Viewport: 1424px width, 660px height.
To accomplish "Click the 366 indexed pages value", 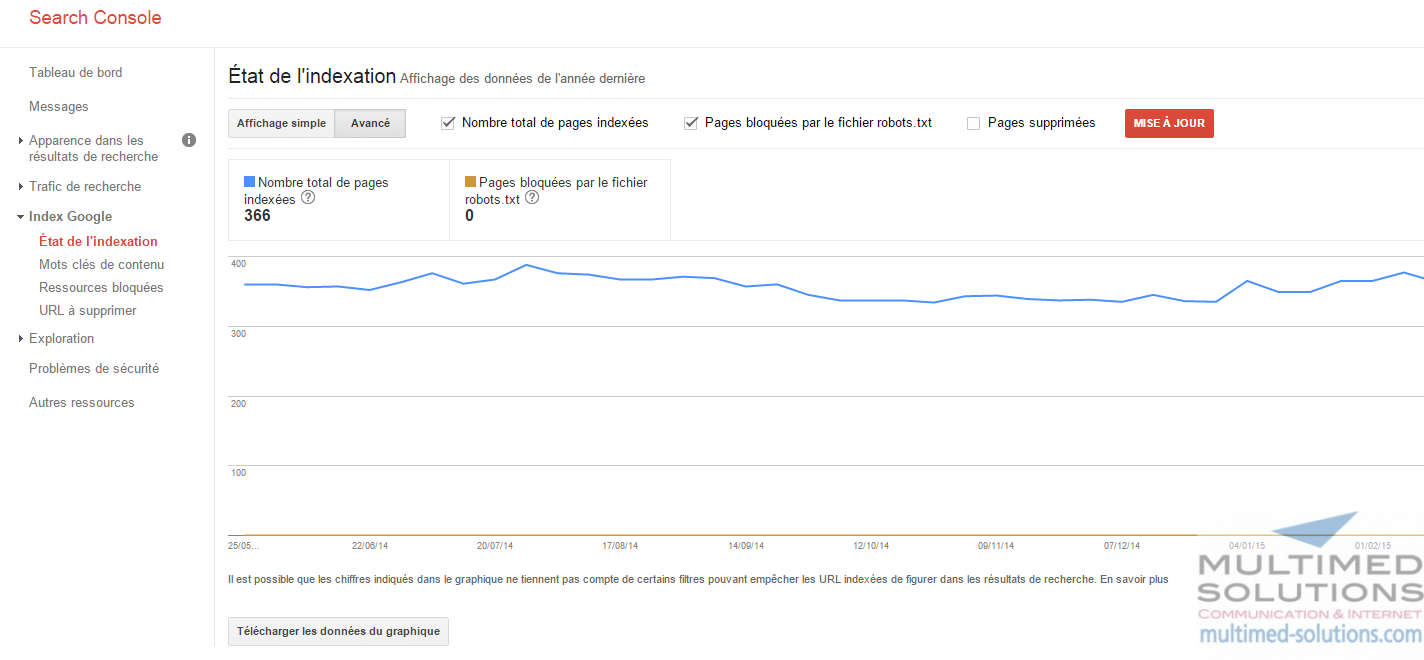I will tap(257, 216).
